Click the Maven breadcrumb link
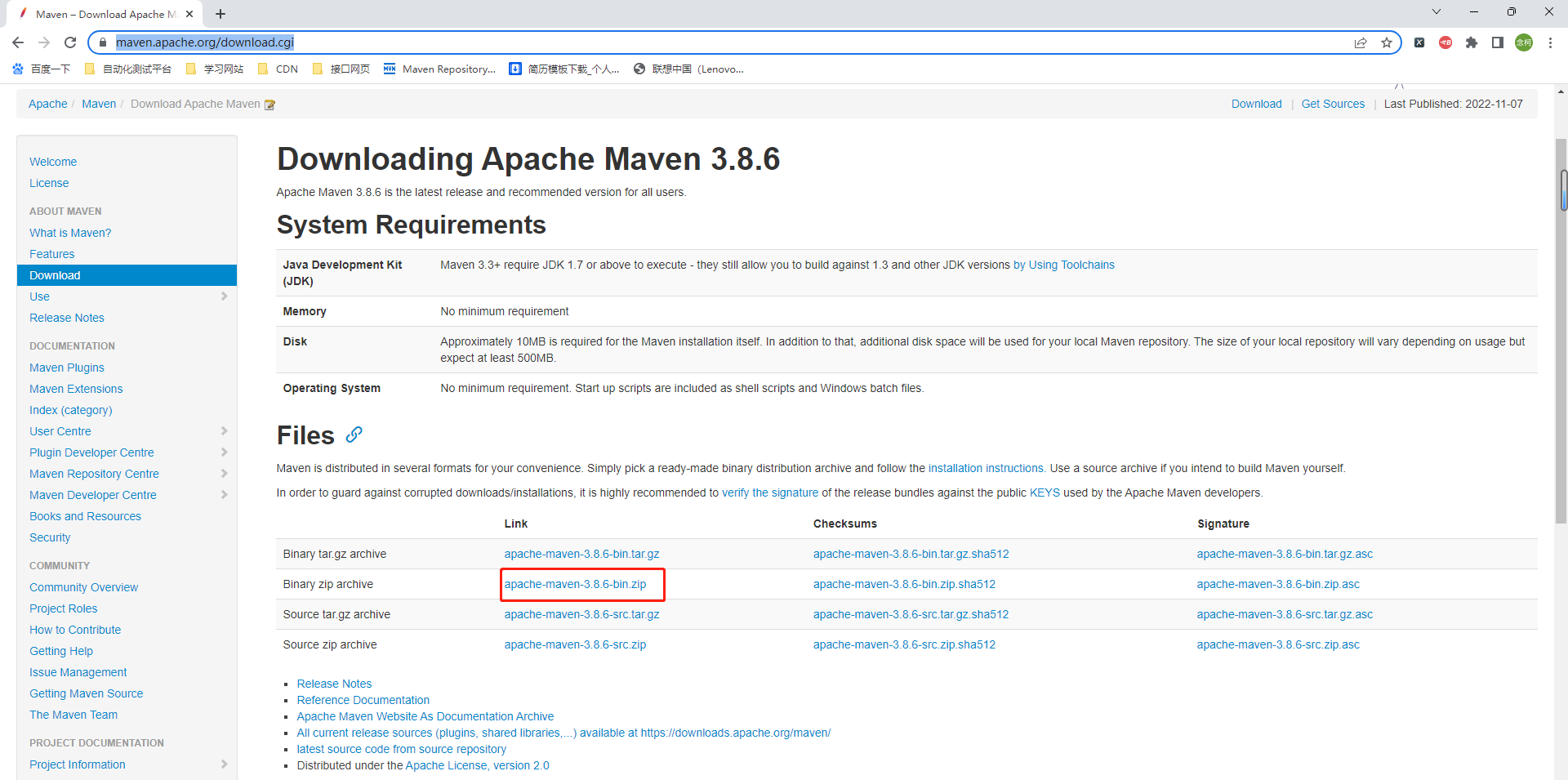 coord(99,104)
